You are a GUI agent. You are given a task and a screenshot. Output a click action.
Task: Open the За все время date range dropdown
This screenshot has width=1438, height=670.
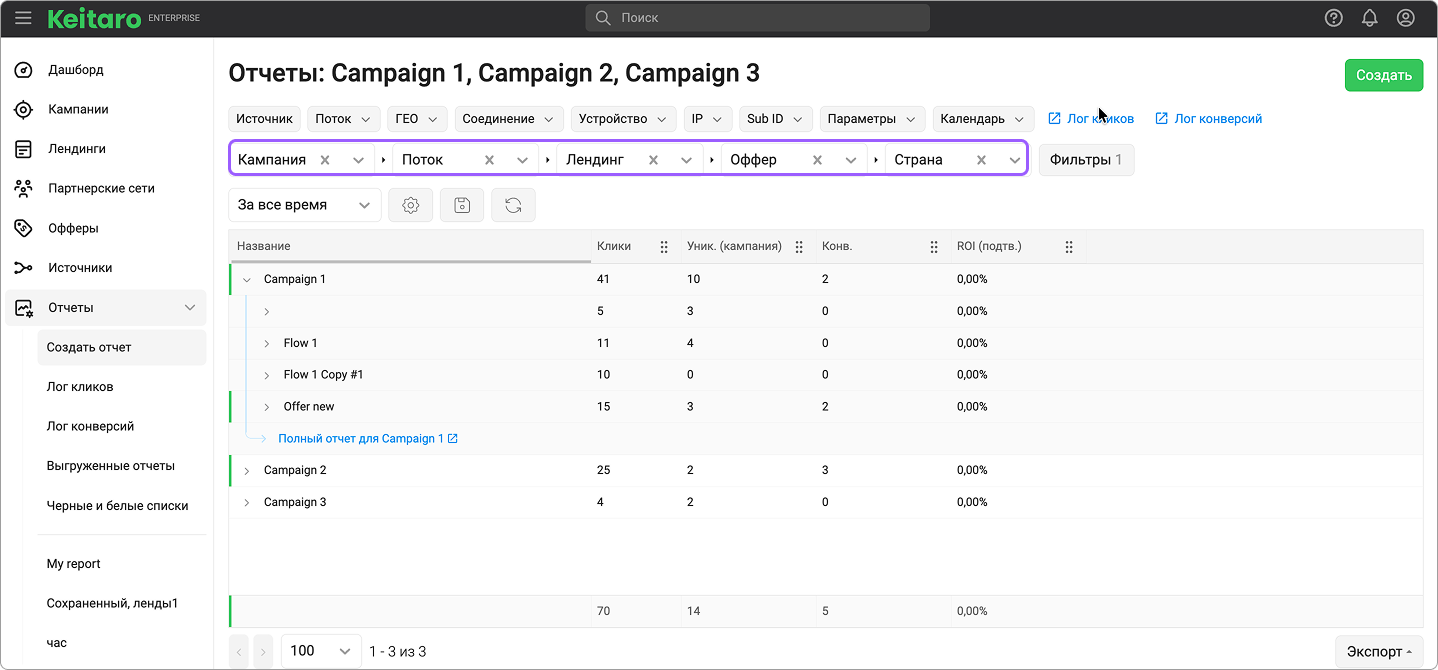click(x=304, y=205)
